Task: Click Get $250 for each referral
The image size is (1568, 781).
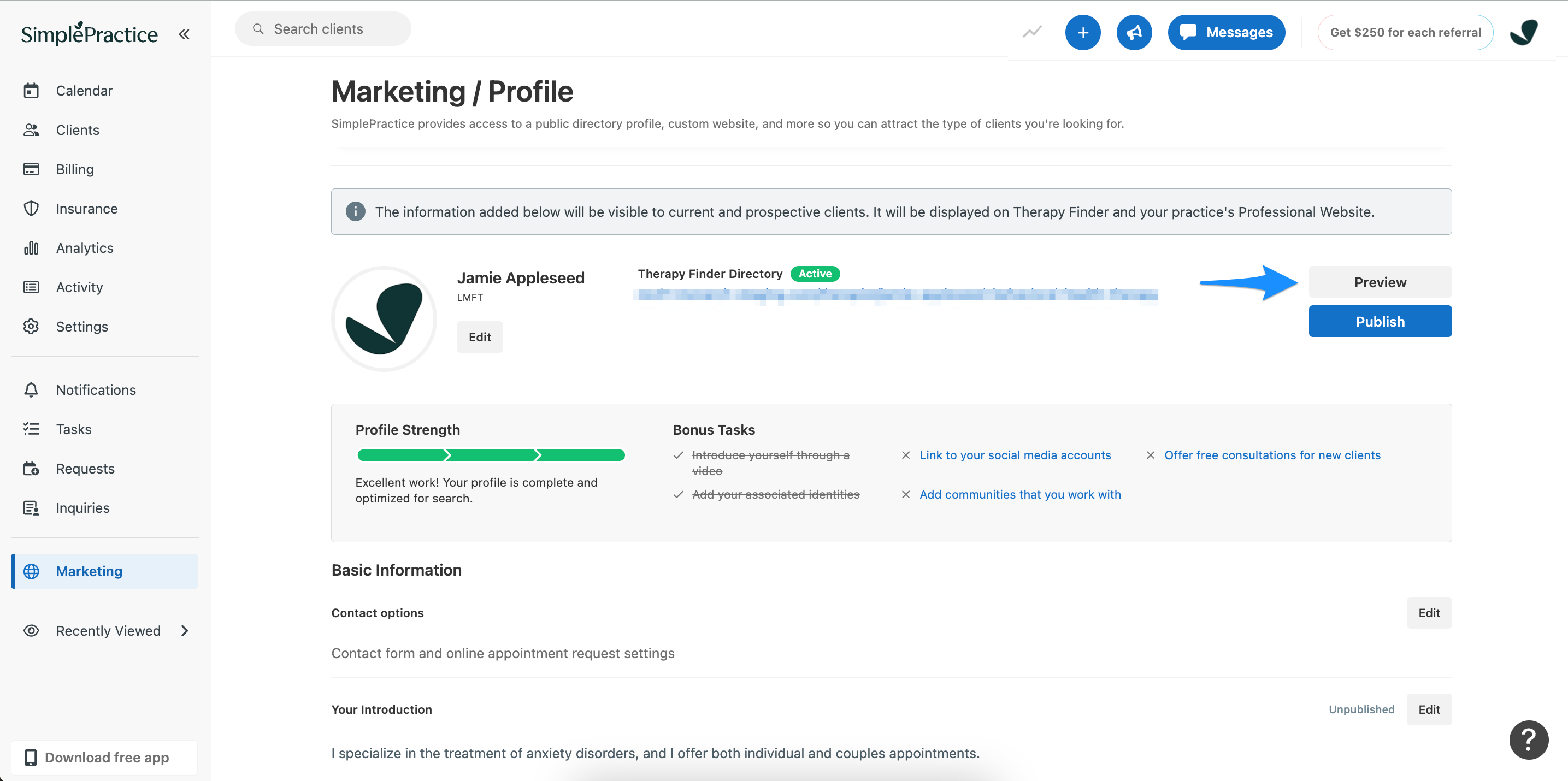Action: tap(1405, 32)
